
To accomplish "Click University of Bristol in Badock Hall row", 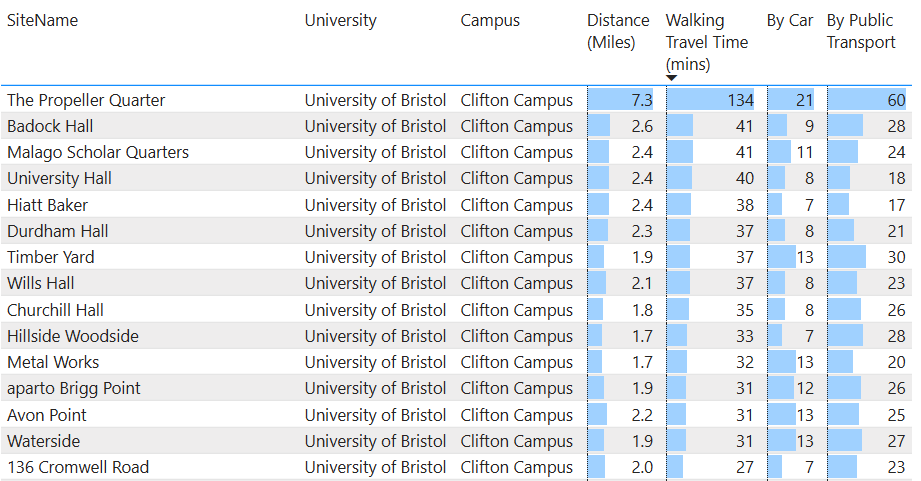I will pyautogui.click(x=375, y=126).
